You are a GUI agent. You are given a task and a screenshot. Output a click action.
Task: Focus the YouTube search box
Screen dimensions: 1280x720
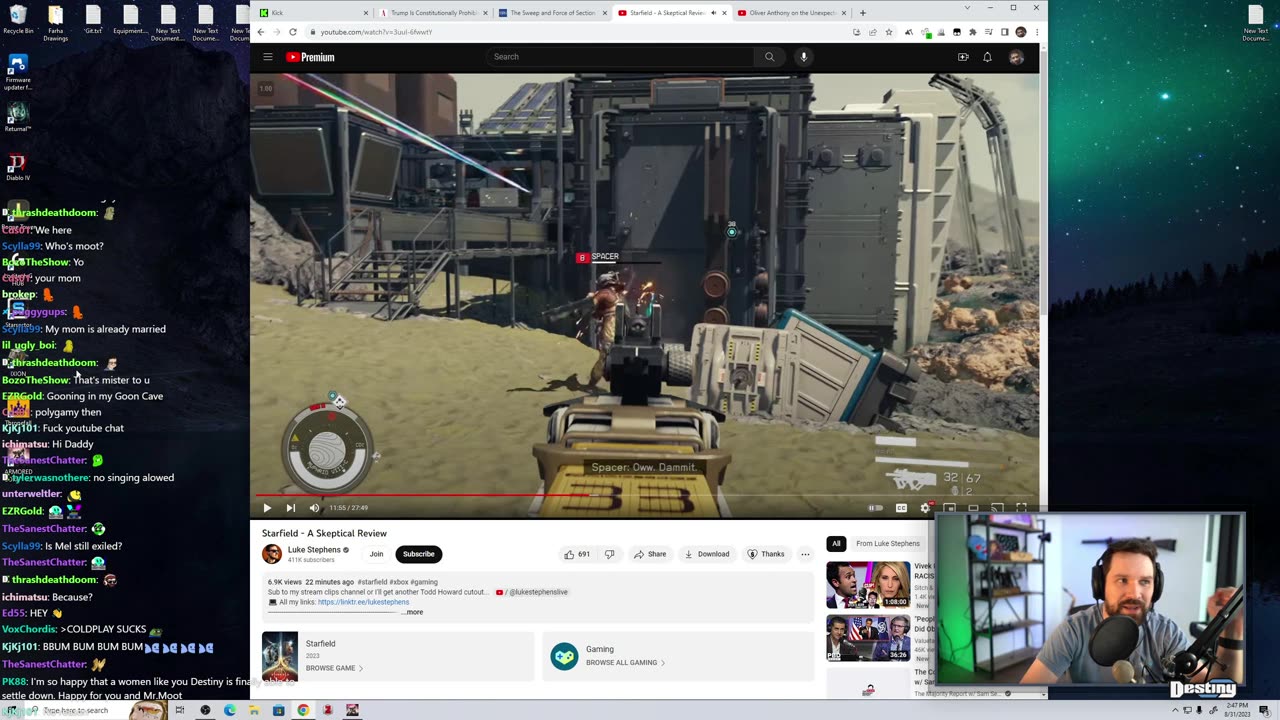621,57
